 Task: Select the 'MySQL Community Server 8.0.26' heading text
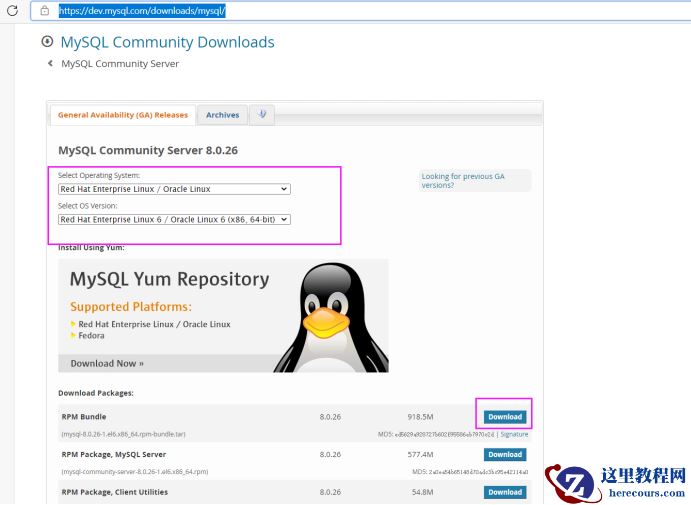click(148, 150)
